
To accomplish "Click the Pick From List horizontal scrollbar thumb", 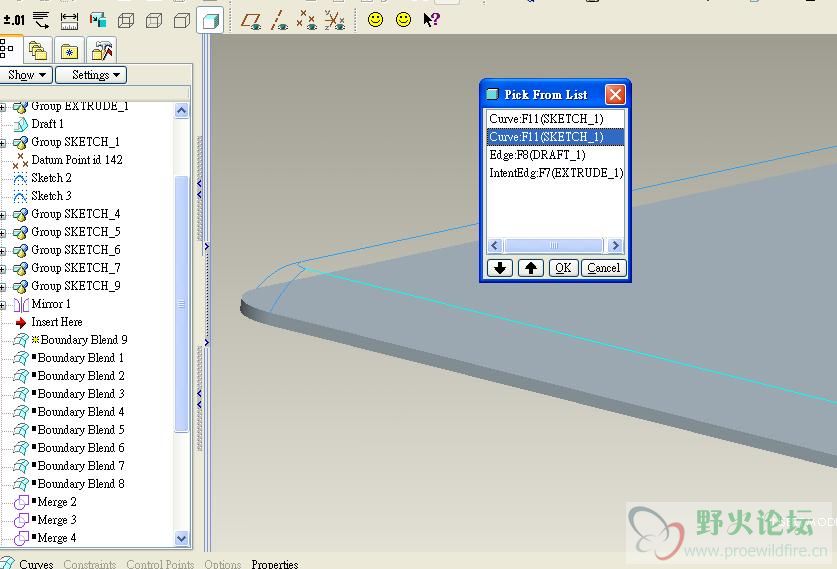I will [x=553, y=246].
